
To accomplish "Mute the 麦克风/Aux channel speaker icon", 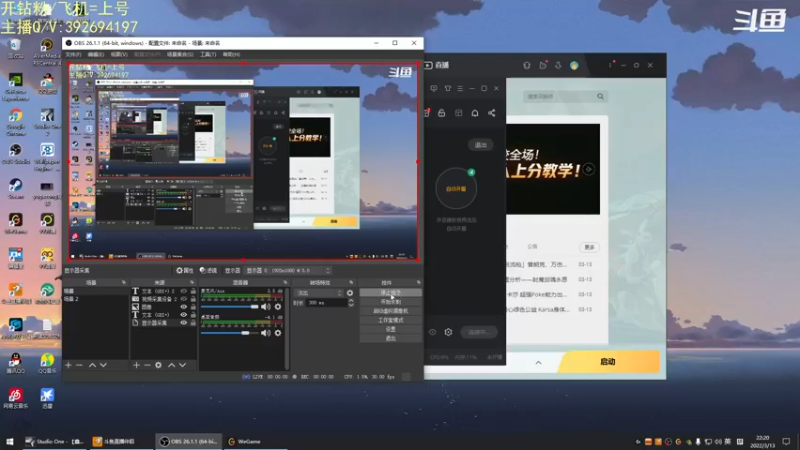I will (x=265, y=307).
